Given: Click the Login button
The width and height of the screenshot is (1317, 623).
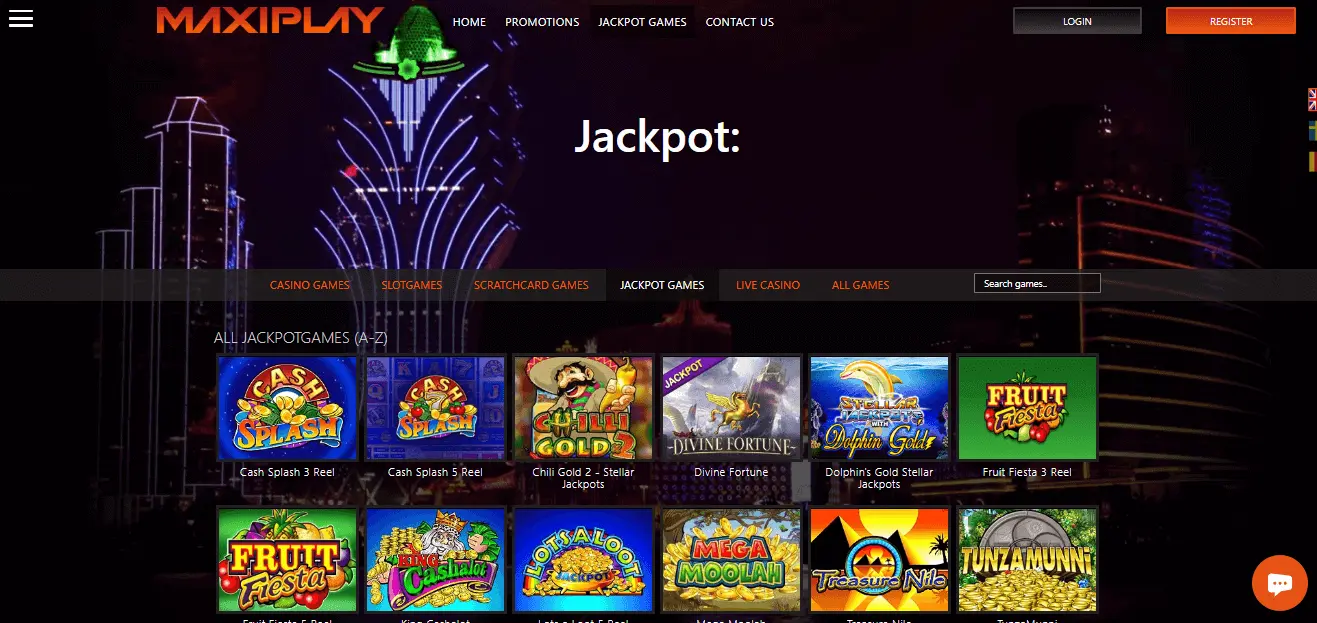Looking at the screenshot, I should click(x=1077, y=21).
